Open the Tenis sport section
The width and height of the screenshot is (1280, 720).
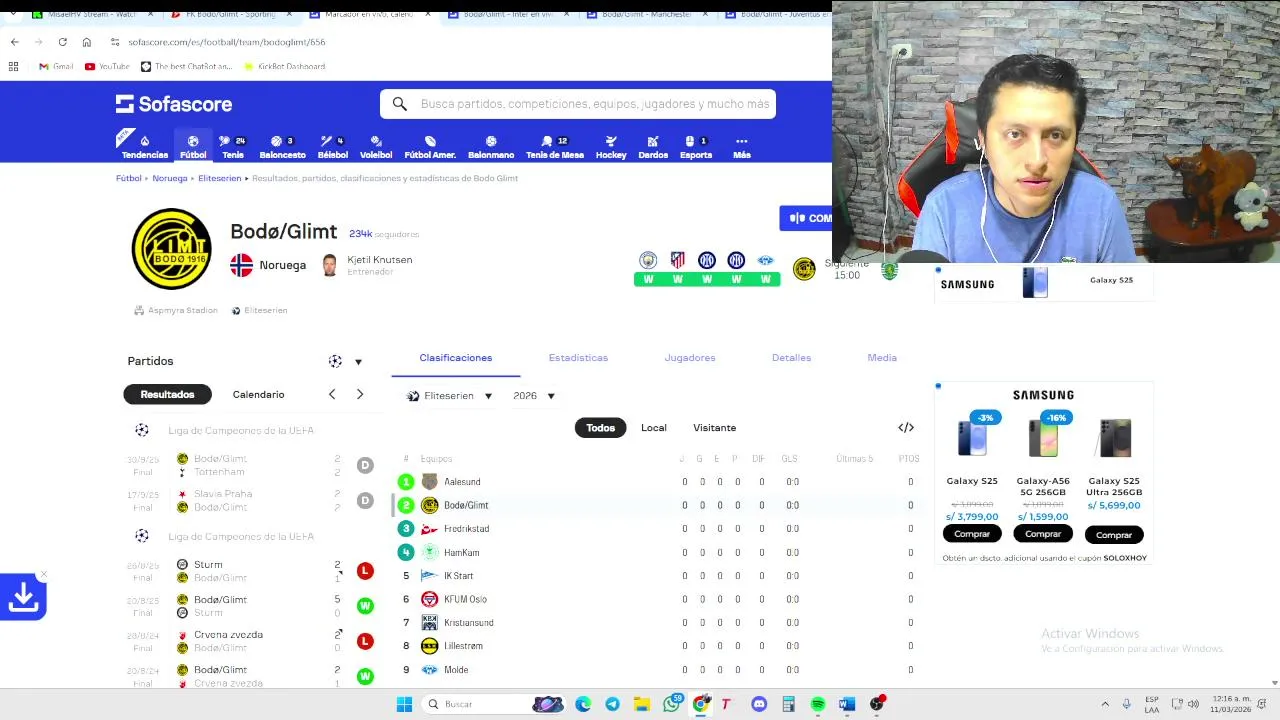[233, 147]
